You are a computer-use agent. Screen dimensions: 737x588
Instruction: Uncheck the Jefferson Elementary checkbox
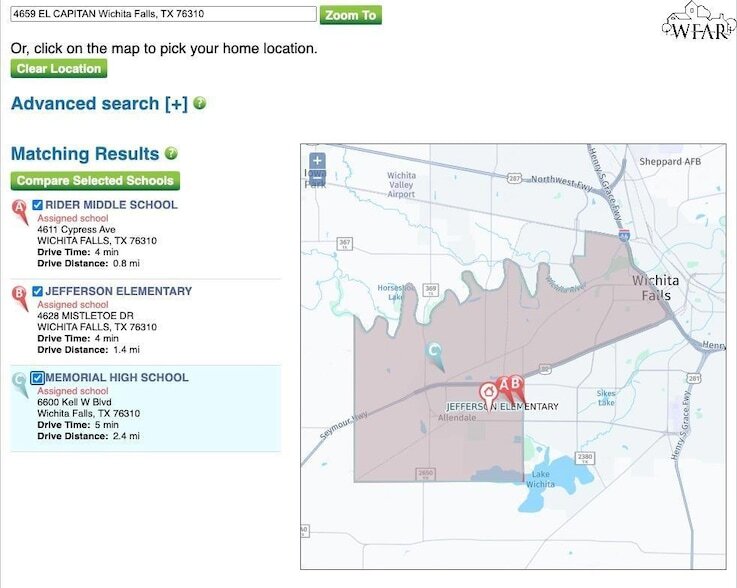(x=38, y=291)
